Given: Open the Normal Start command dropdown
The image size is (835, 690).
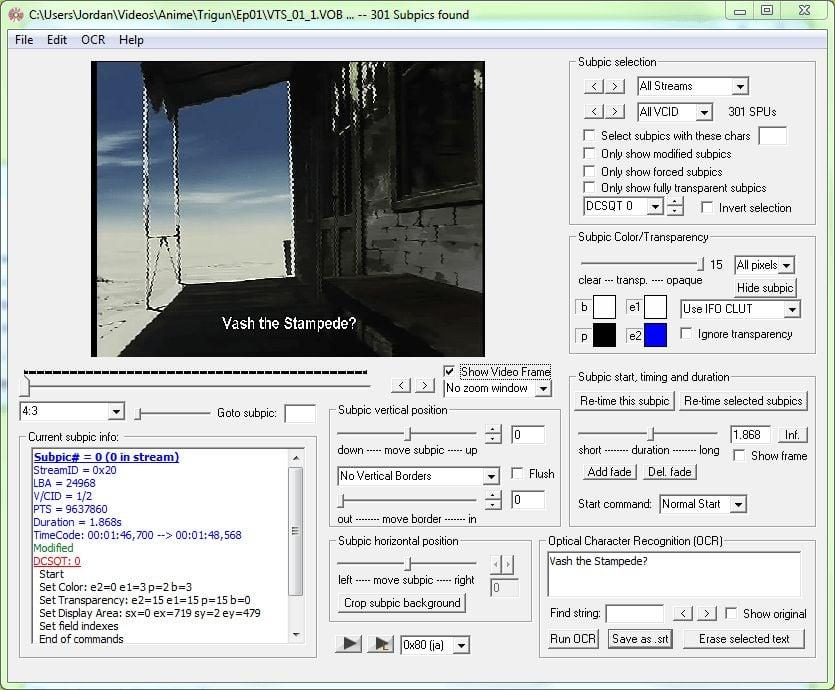Looking at the screenshot, I should coord(703,504).
